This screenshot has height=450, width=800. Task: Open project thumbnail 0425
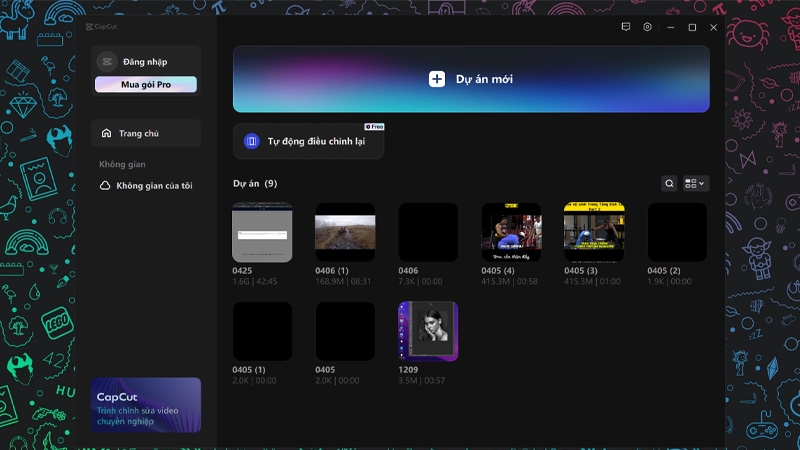[262, 232]
